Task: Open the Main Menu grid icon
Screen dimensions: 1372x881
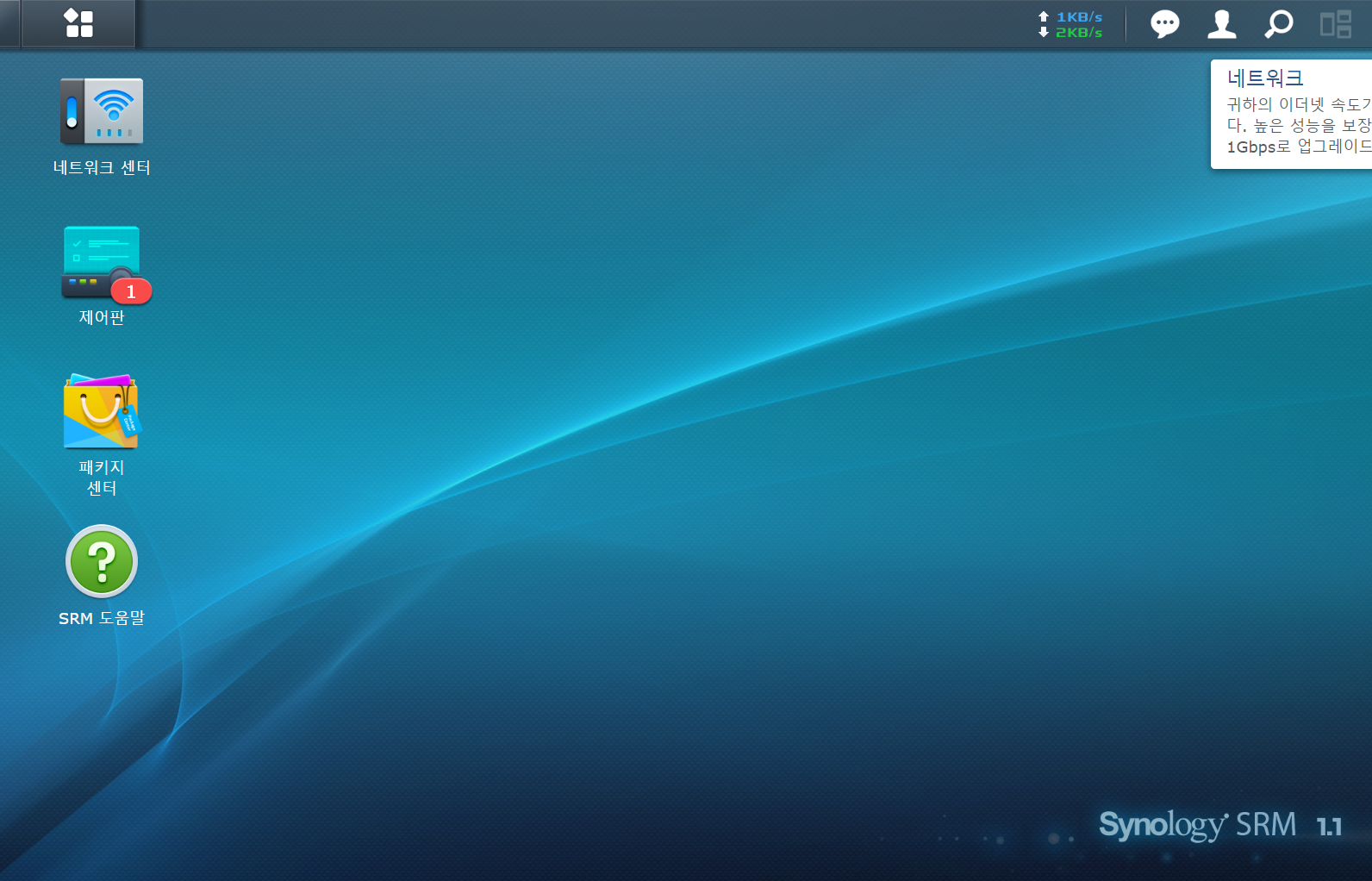Action: [x=78, y=23]
